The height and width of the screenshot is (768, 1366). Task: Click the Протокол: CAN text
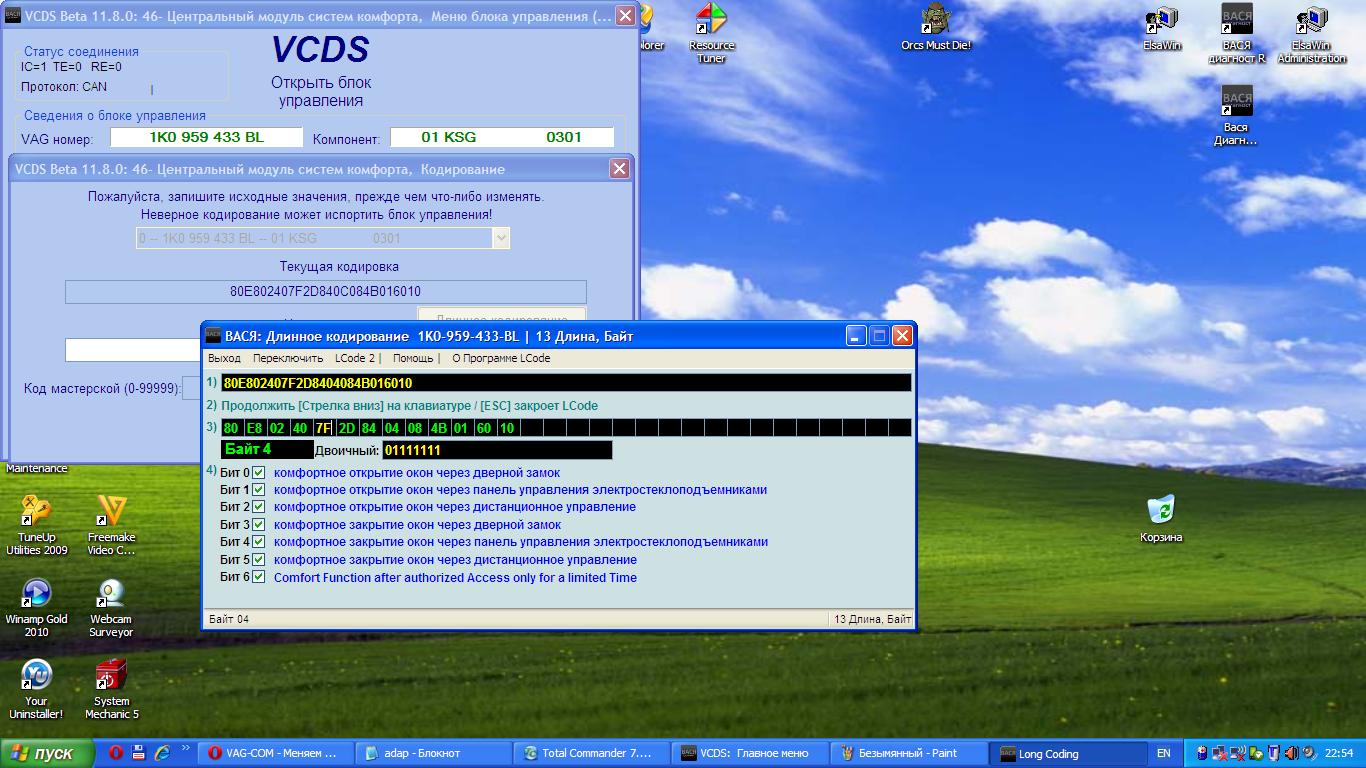point(64,87)
